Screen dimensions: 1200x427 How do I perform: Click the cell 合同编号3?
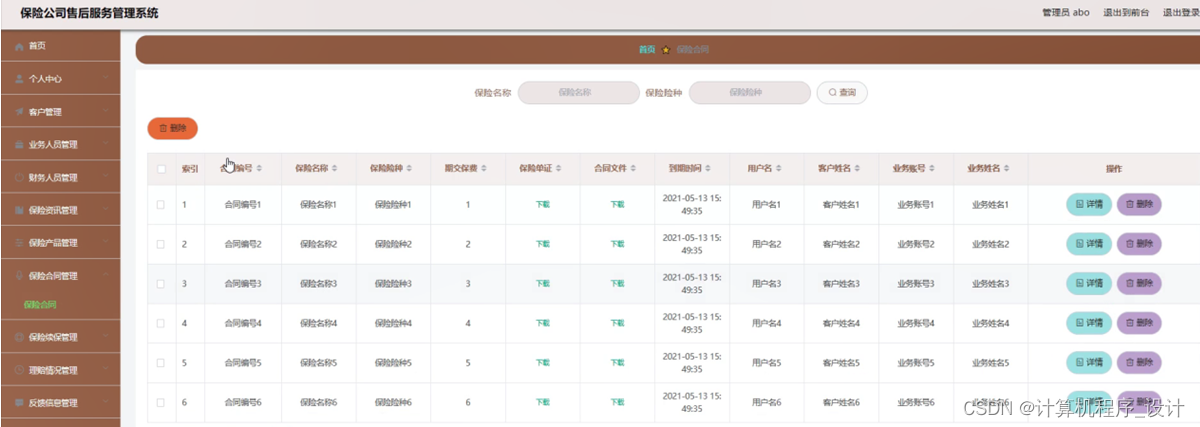pos(243,284)
